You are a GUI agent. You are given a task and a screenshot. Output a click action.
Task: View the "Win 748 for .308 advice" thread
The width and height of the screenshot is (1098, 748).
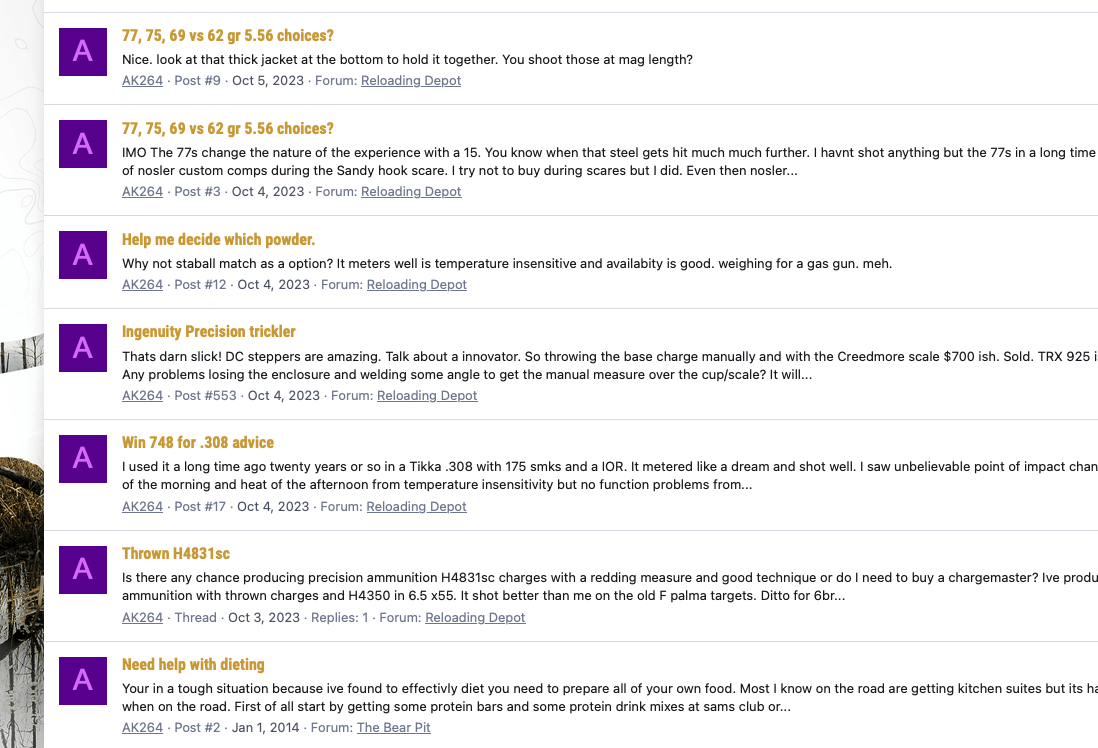[x=198, y=442]
